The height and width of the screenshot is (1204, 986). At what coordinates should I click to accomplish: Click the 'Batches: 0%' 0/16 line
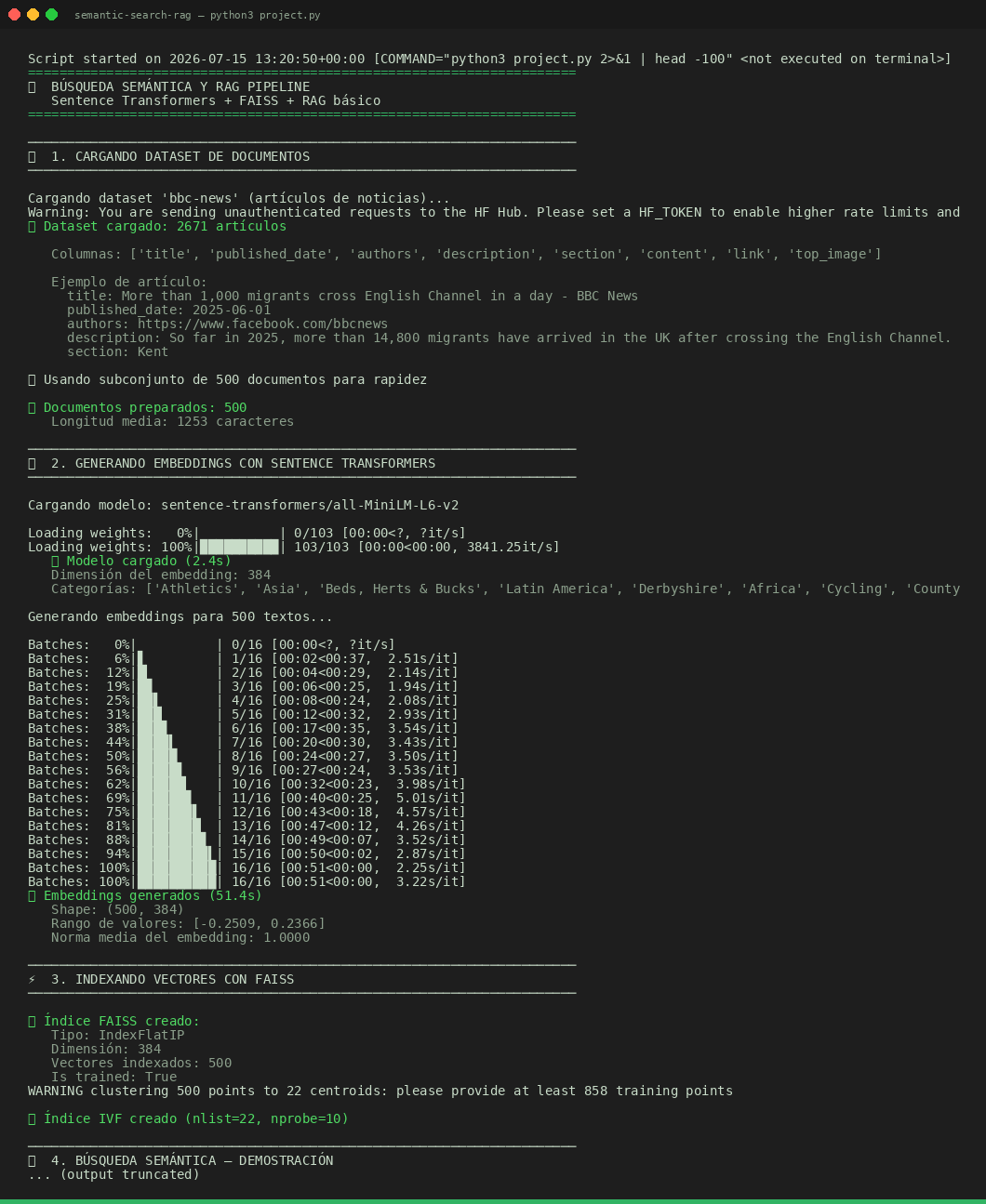click(x=211, y=644)
